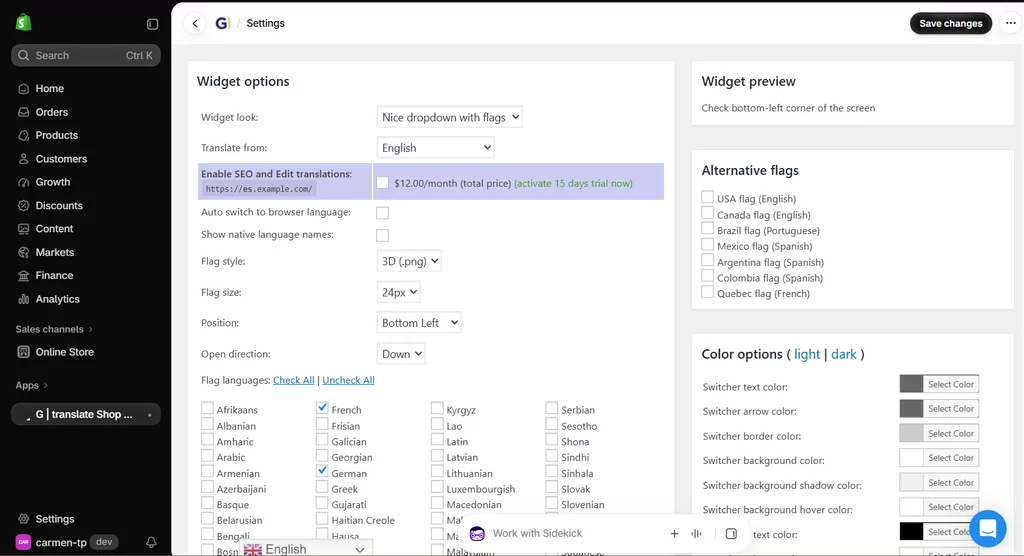Check the USA flag (English) checkbox
1024x556 pixels.
707,197
